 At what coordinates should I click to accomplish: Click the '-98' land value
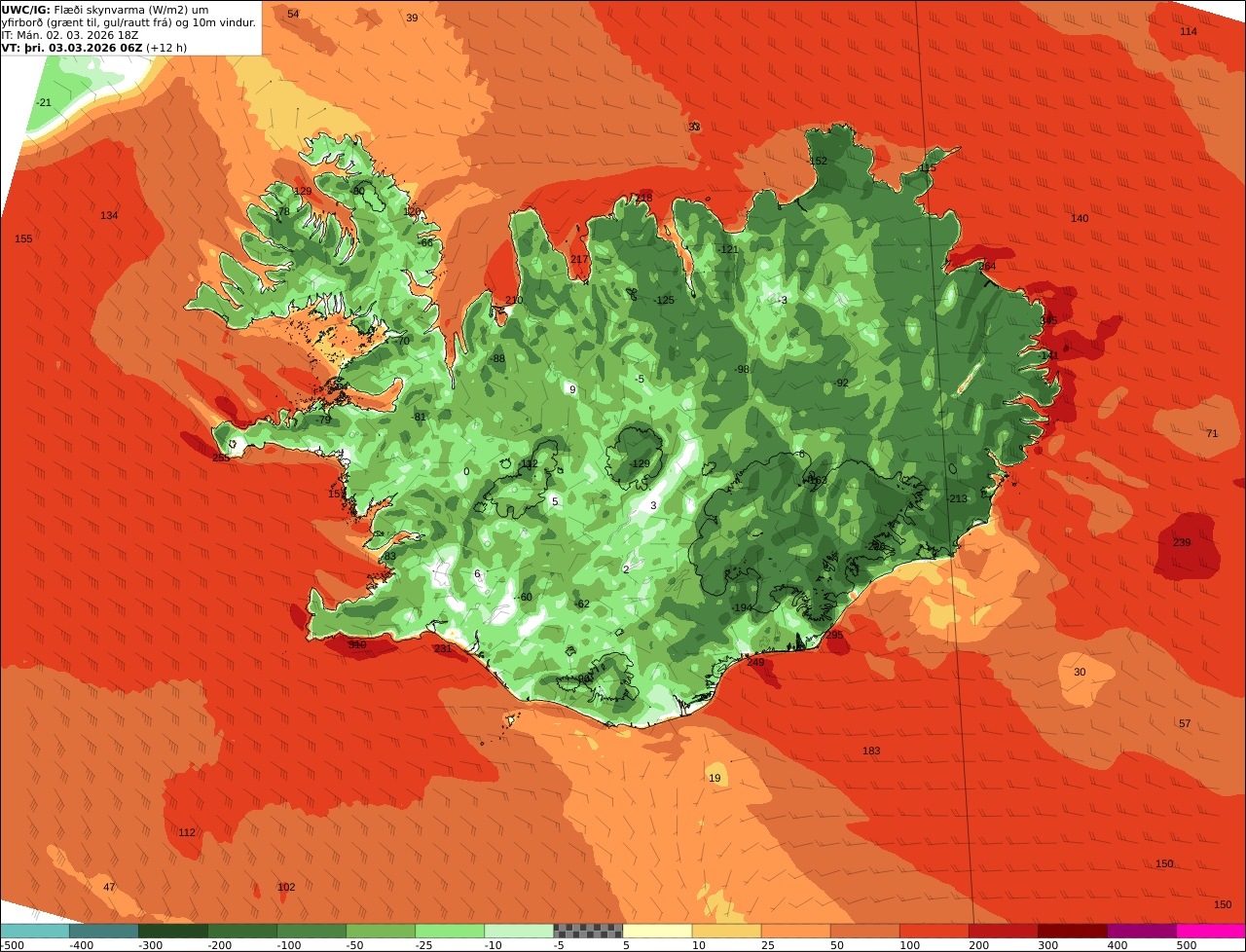click(742, 369)
